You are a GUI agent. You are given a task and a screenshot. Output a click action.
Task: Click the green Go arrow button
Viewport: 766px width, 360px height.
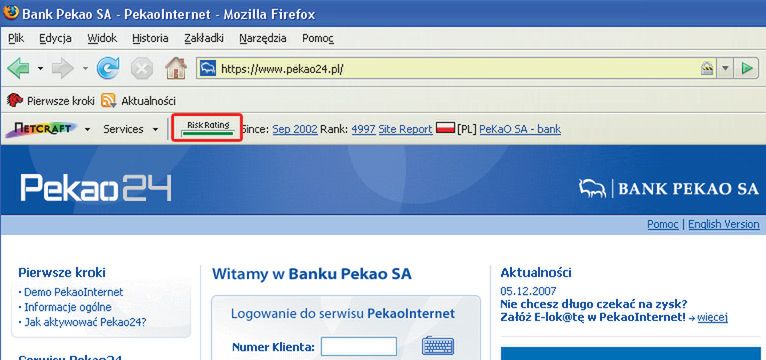pos(746,68)
